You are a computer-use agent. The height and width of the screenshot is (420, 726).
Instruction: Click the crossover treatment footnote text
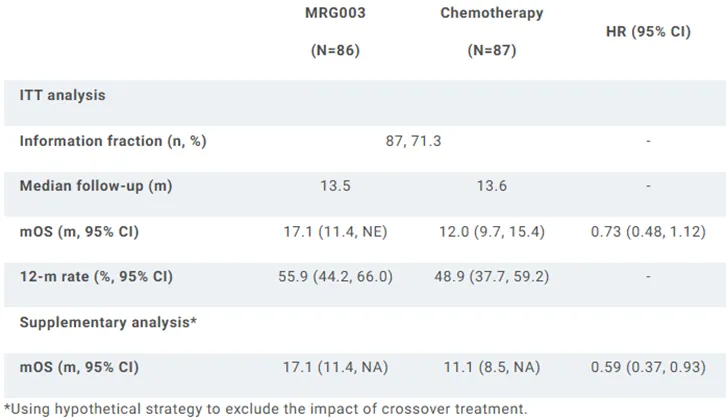tap(265, 408)
